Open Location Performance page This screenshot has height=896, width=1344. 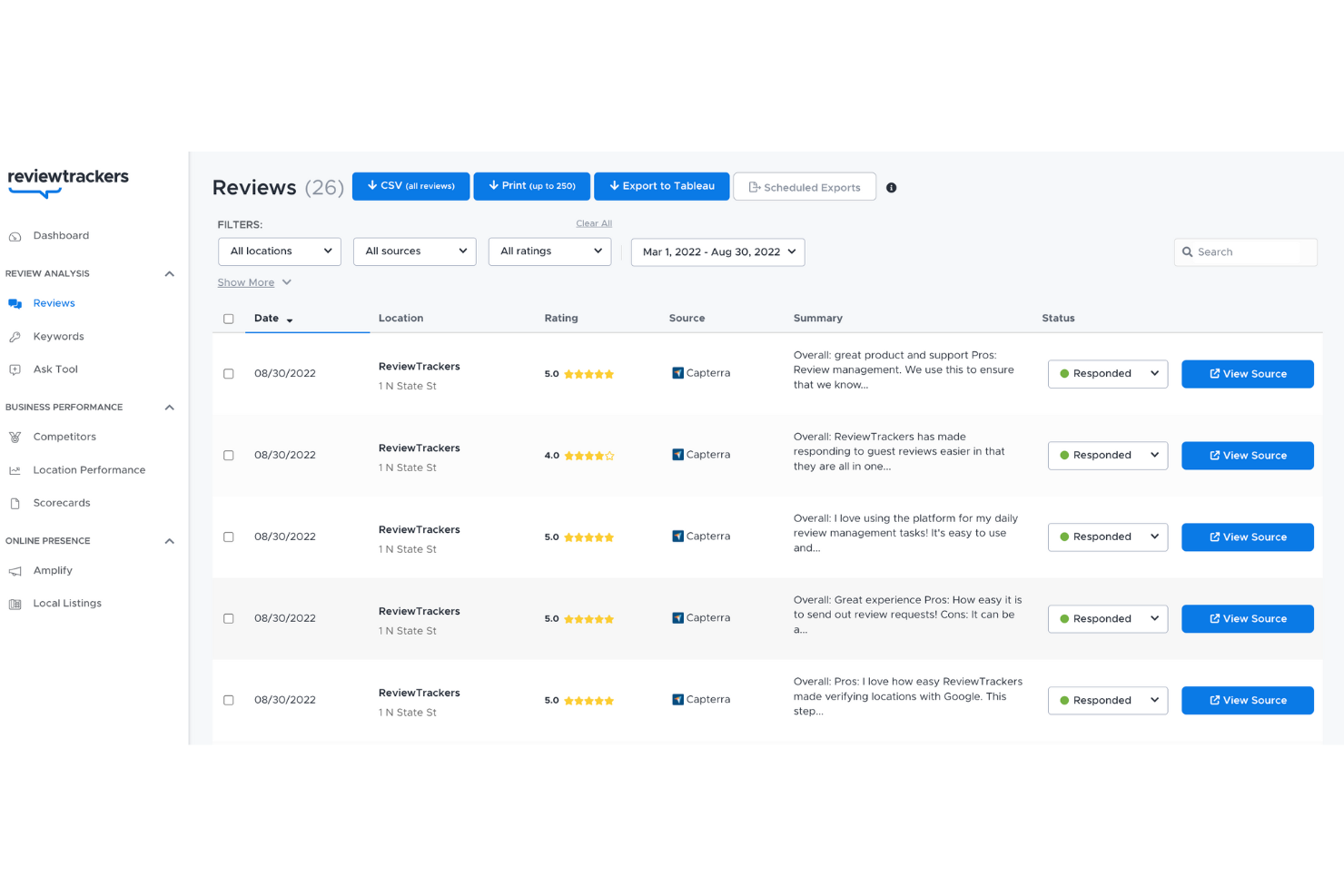[89, 470]
